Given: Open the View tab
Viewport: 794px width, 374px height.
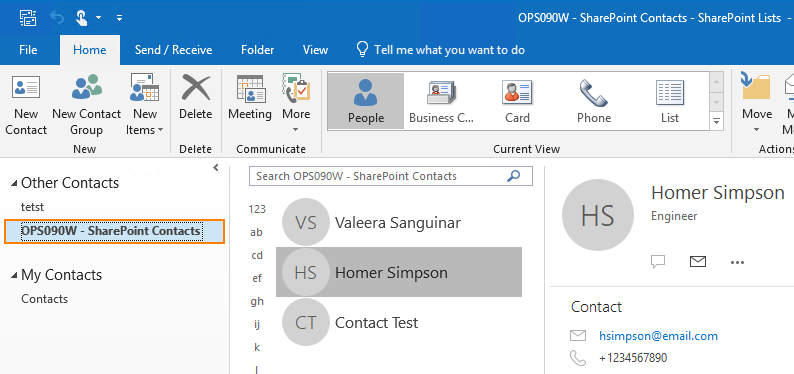Looking at the screenshot, I should [315, 50].
